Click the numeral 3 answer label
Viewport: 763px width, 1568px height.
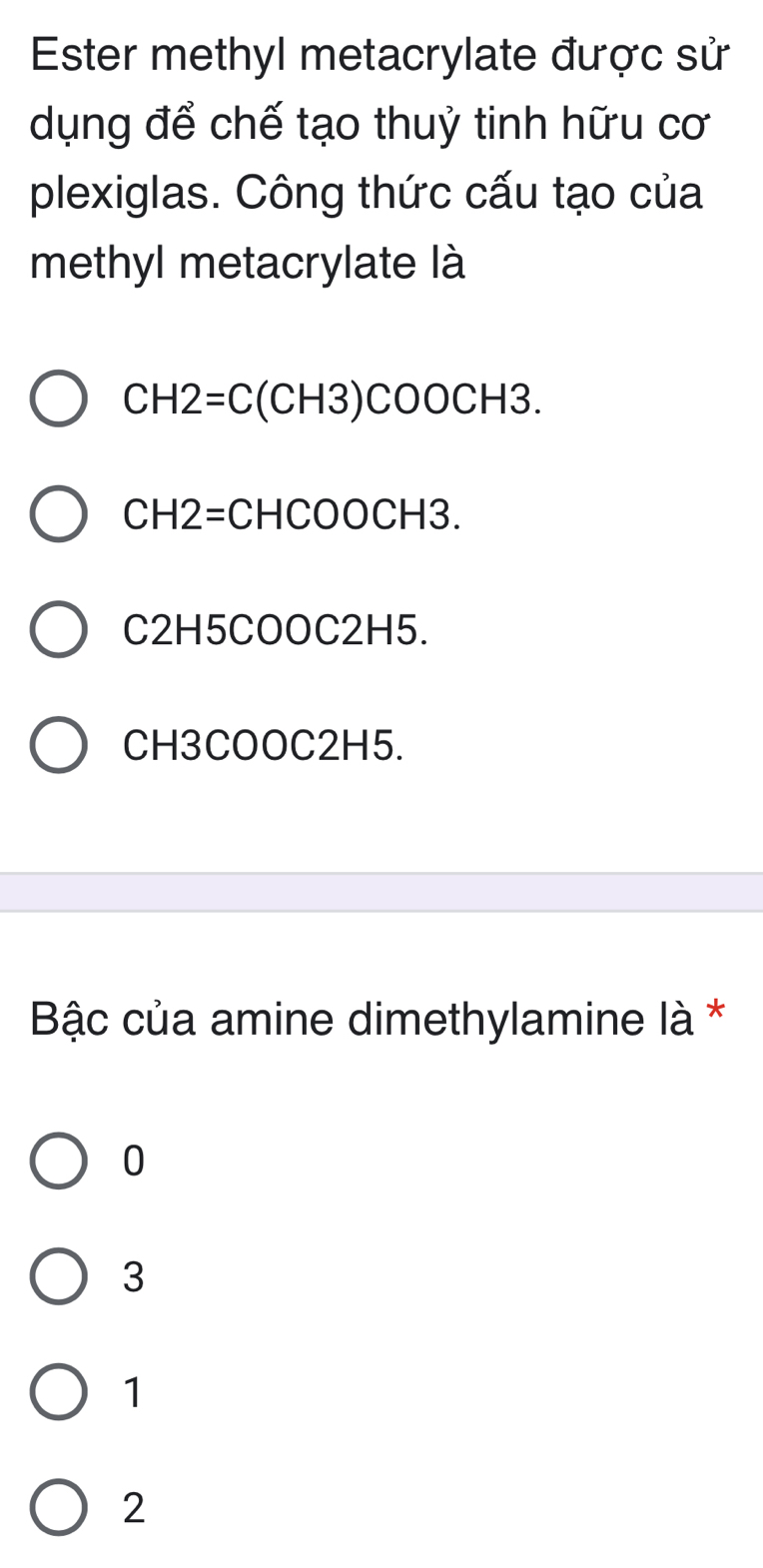pyautogui.click(x=134, y=1277)
